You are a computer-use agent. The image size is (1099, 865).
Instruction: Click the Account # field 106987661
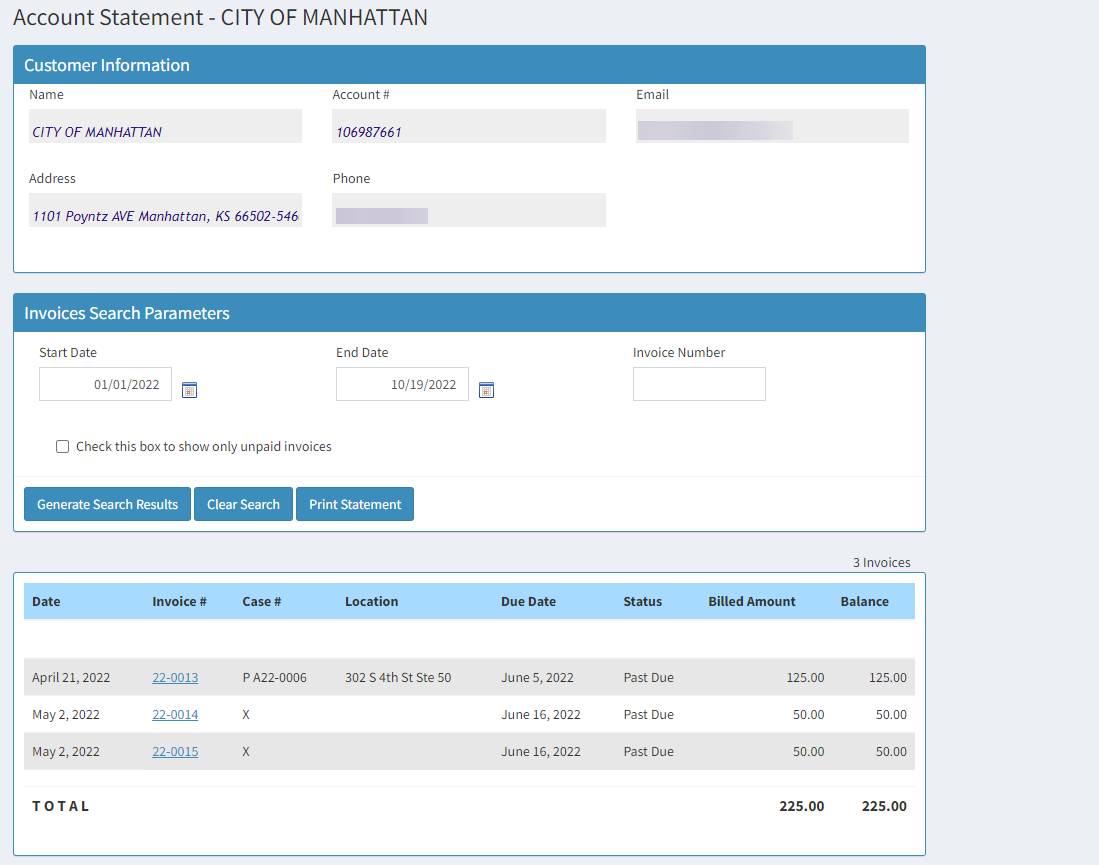coord(469,126)
